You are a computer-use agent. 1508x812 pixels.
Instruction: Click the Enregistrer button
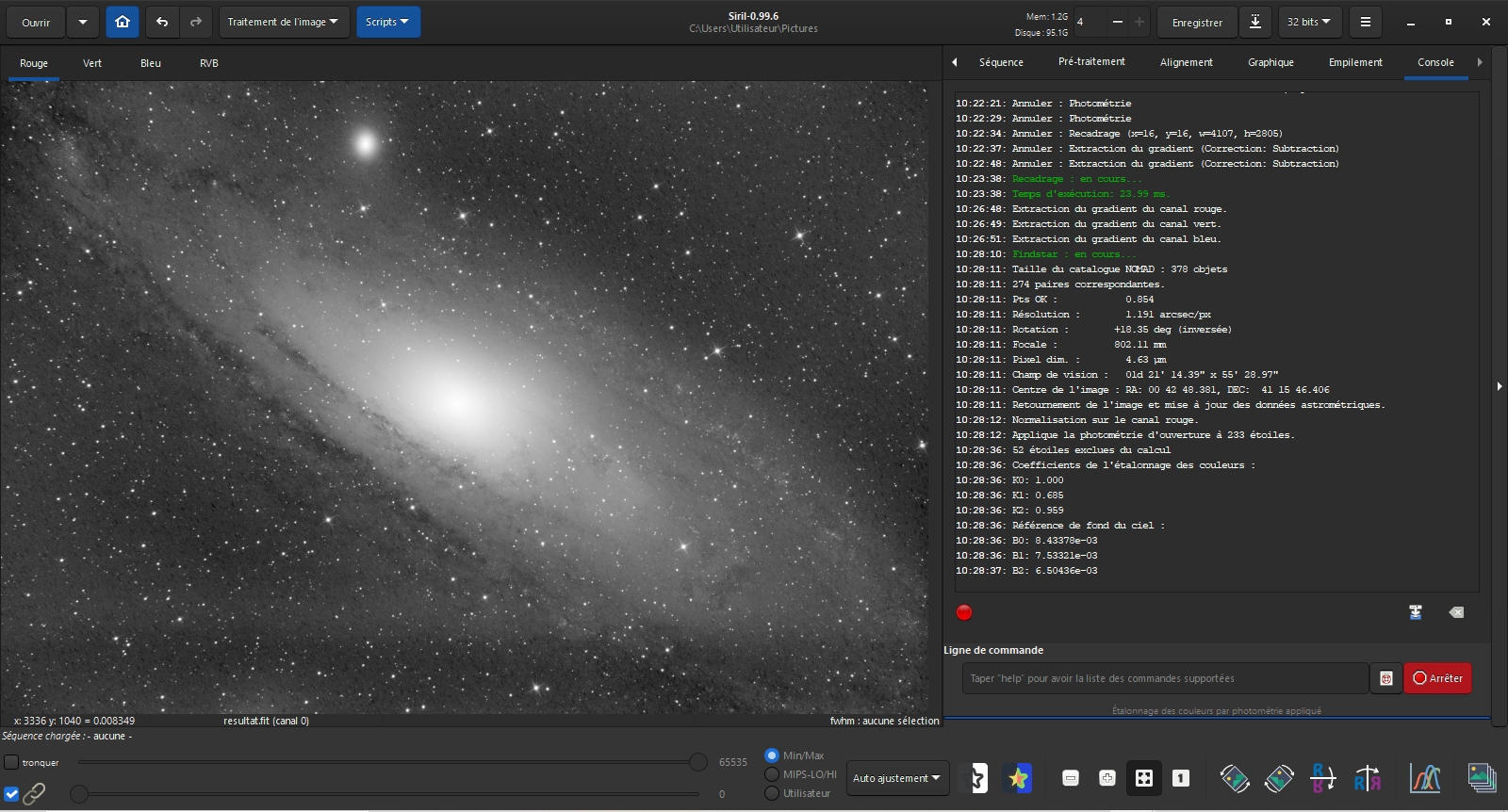tap(1197, 22)
